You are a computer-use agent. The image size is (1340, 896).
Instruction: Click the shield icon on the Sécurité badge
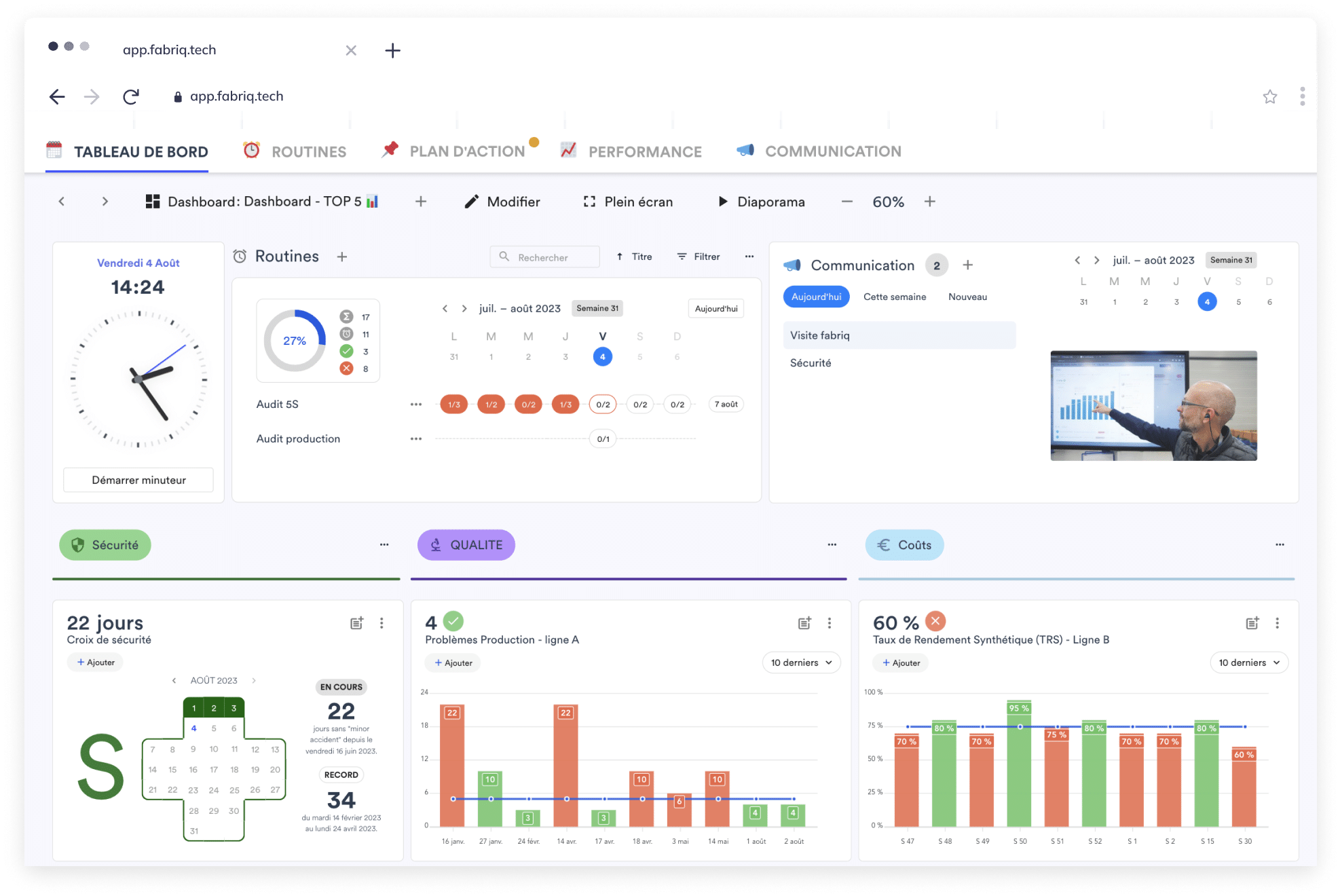77,544
